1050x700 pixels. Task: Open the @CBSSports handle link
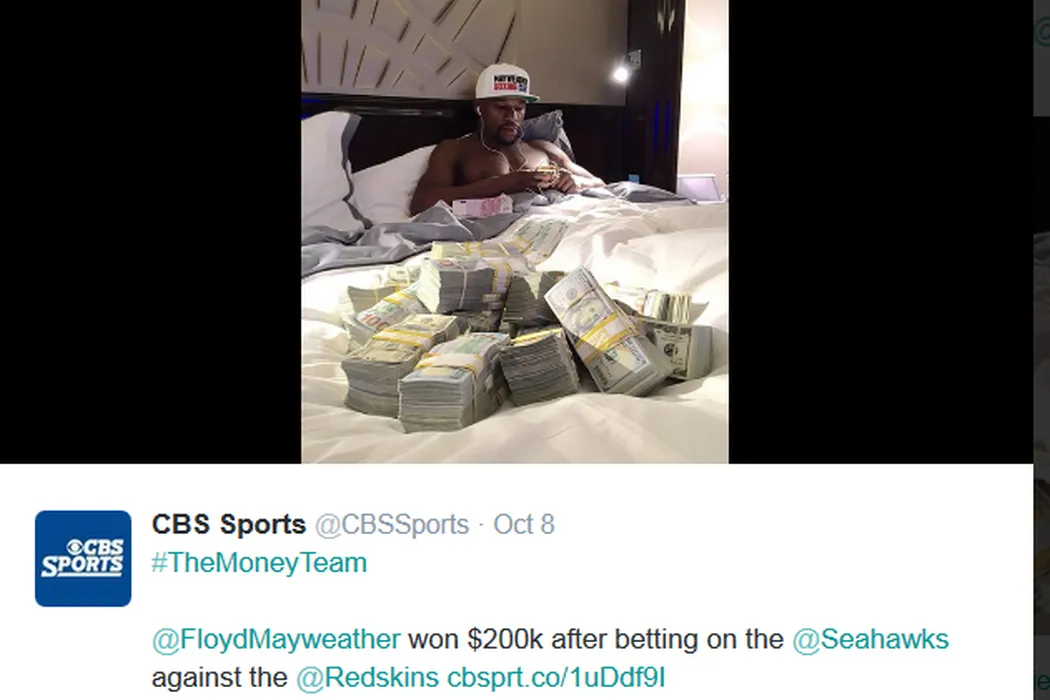(392, 524)
